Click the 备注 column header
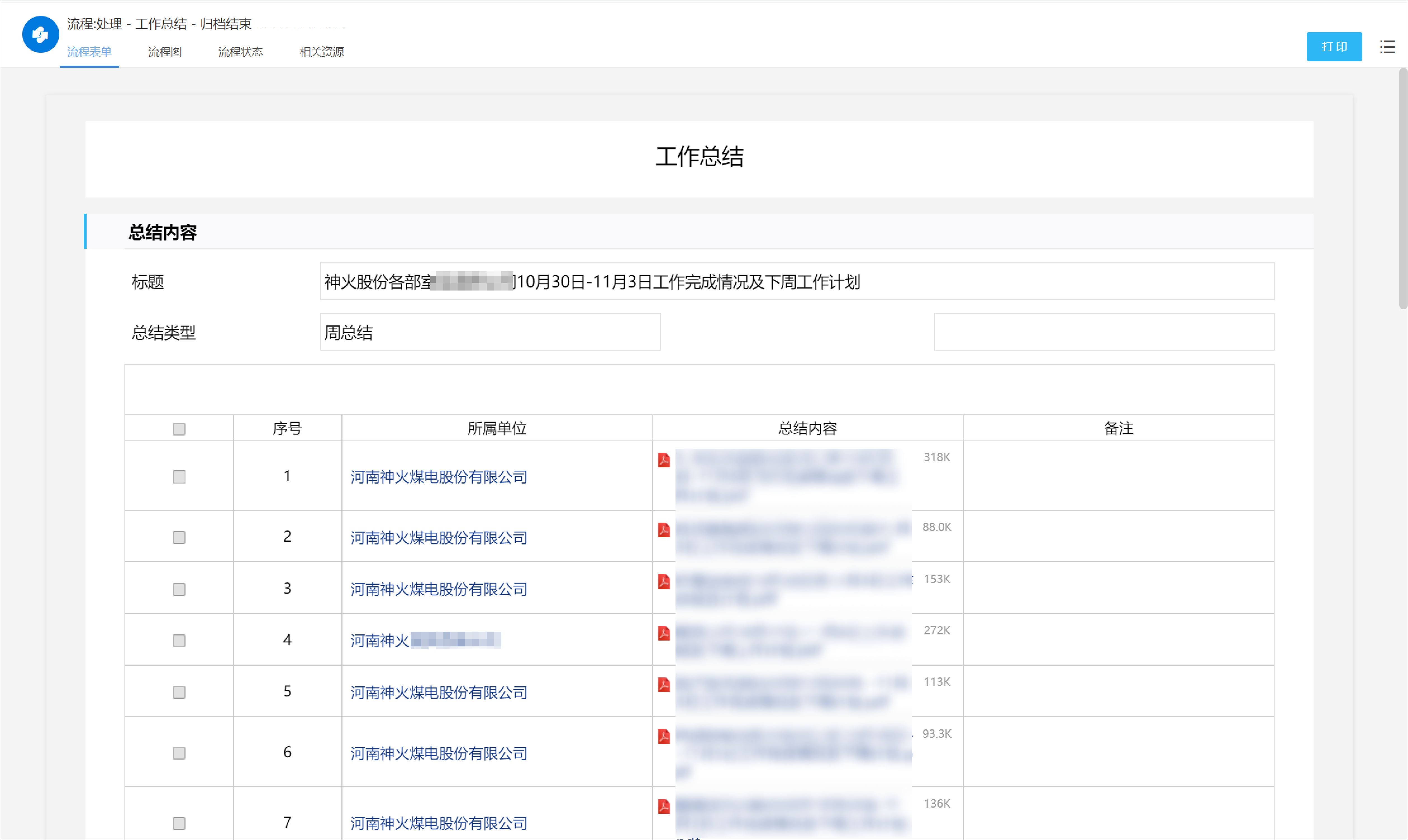 (x=1118, y=429)
